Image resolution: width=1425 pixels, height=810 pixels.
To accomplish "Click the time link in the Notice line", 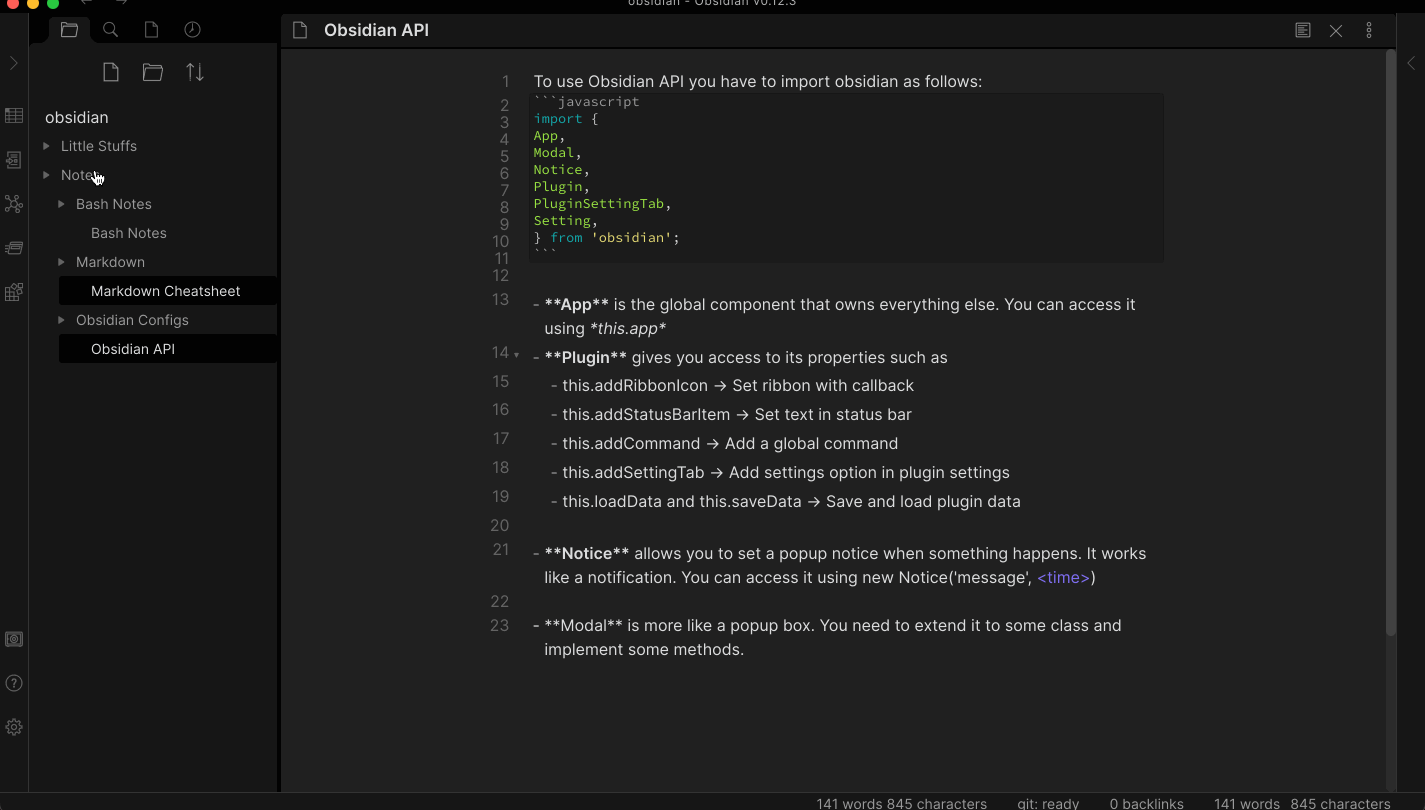I will pos(1063,577).
